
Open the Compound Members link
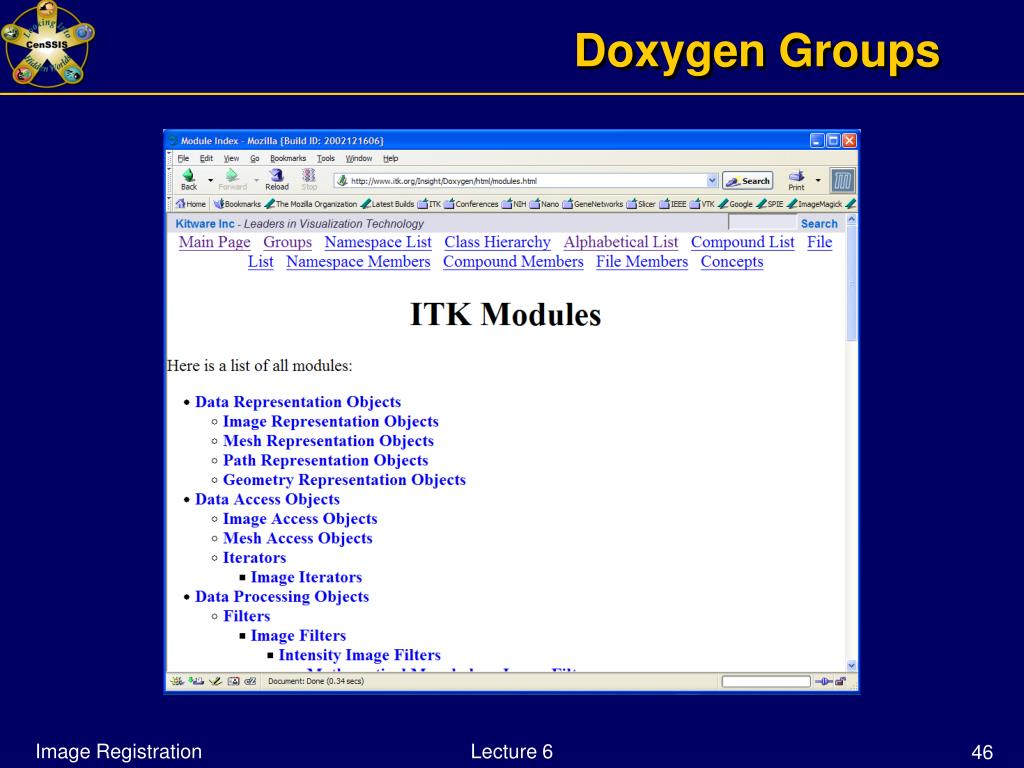click(513, 262)
